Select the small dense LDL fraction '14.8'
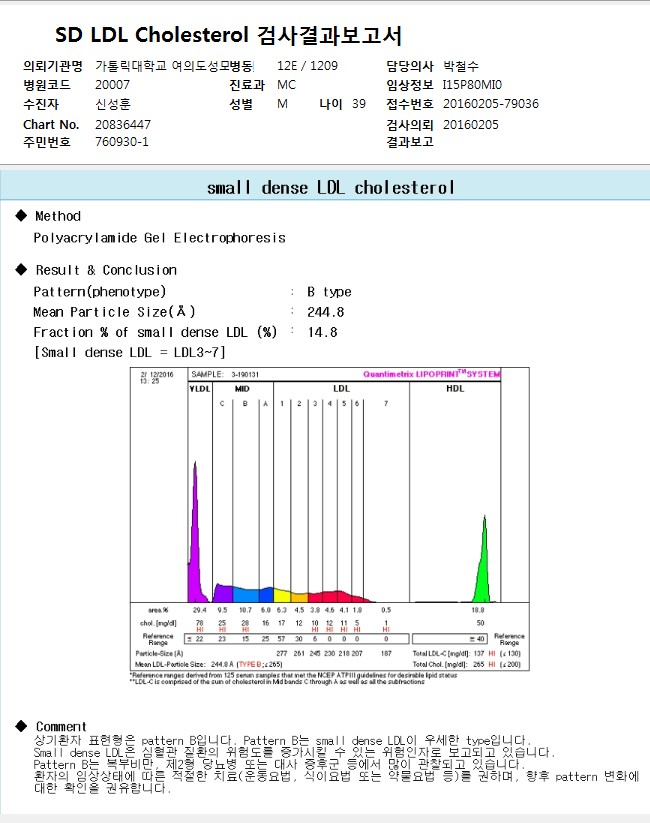Screen dimensions: 650x823 point(322,333)
